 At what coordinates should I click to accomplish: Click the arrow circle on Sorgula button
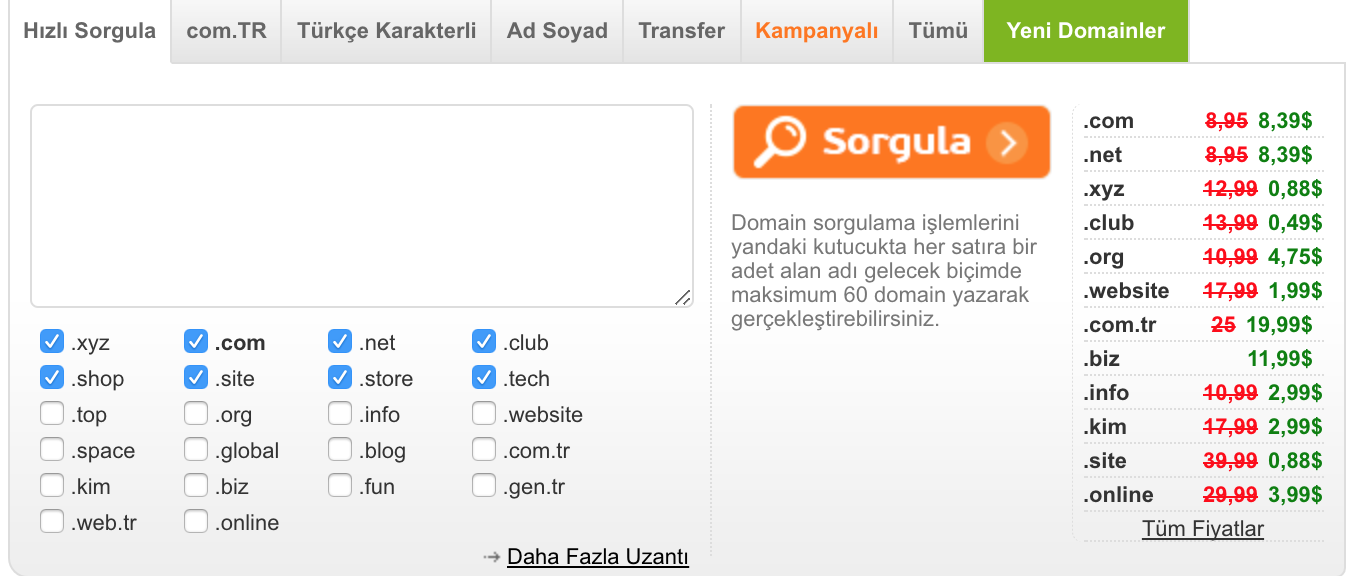1006,143
